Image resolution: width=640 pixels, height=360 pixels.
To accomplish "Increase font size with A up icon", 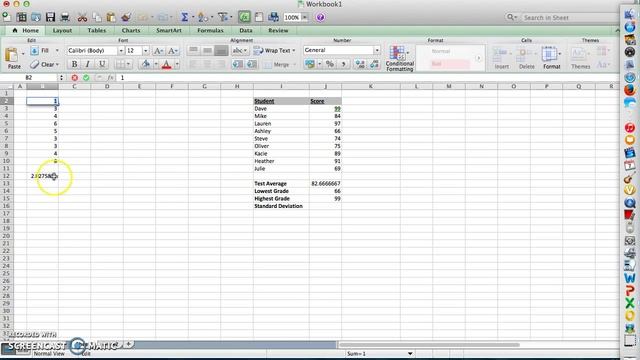I will (x=158, y=51).
